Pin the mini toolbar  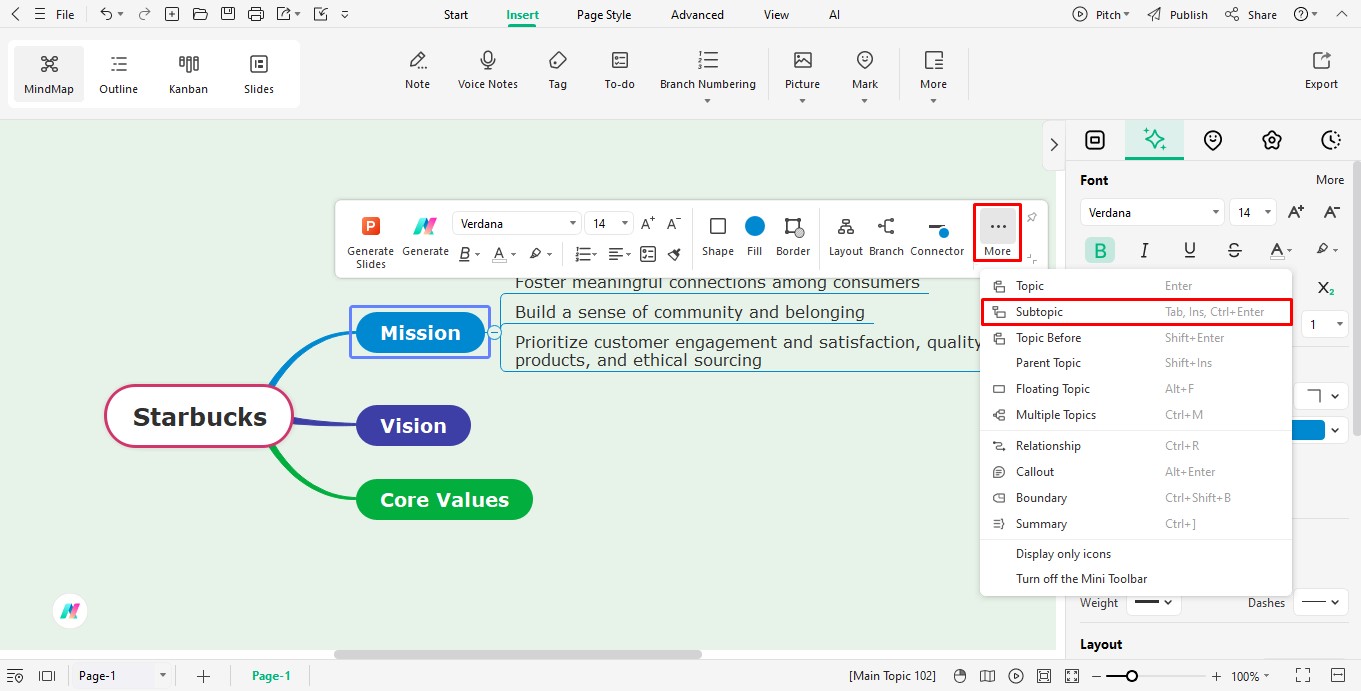[x=1031, y=217]
